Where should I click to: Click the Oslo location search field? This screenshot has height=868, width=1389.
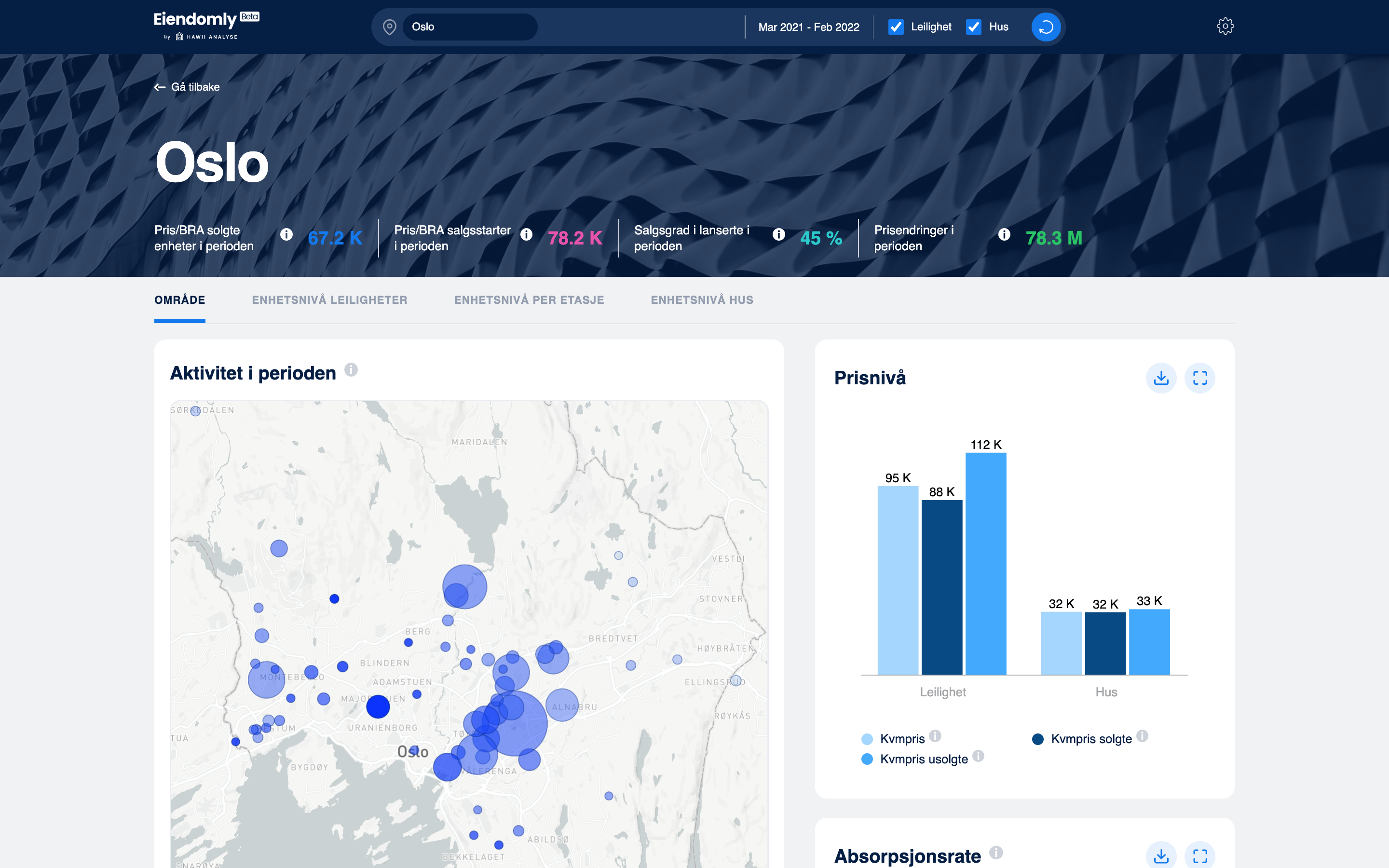coord(470,27)
